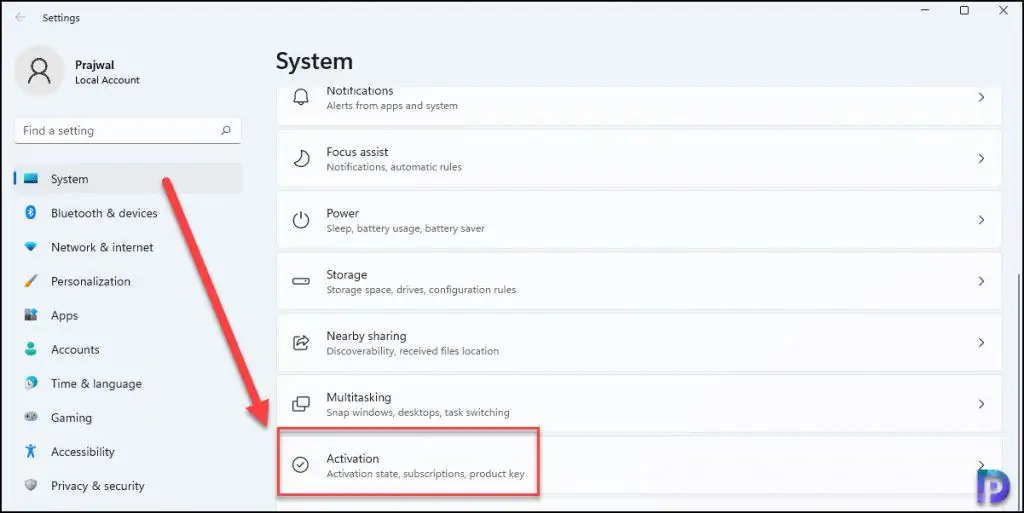Expand Storage row using its chevron
Viewport: 1024px width, 513px height.
click(x=981, y=282)
